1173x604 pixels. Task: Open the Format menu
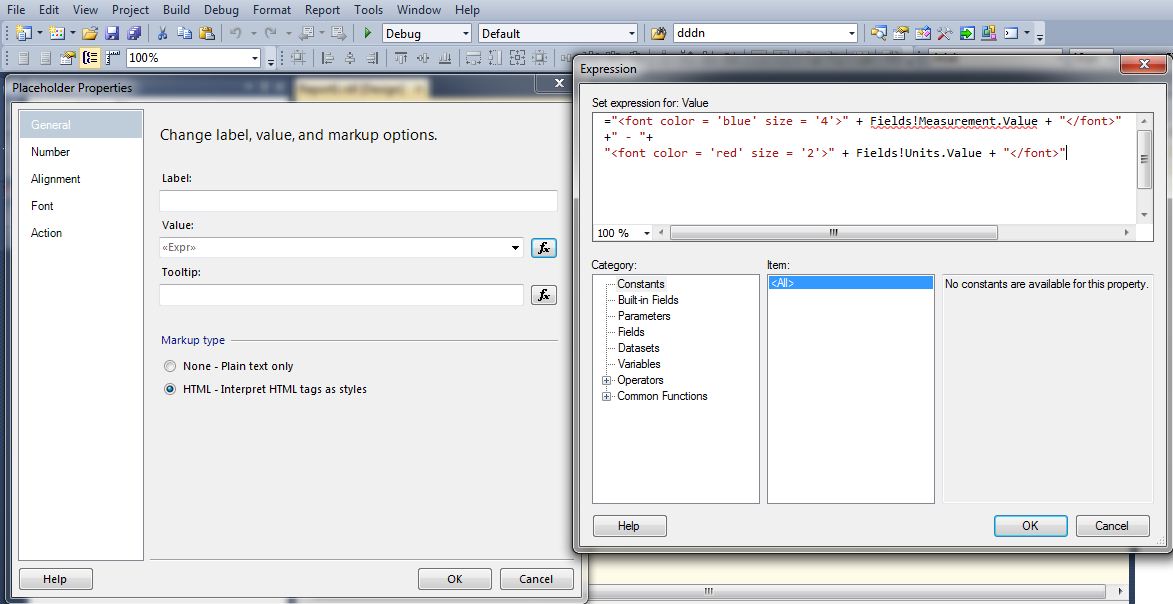point(272,10)
